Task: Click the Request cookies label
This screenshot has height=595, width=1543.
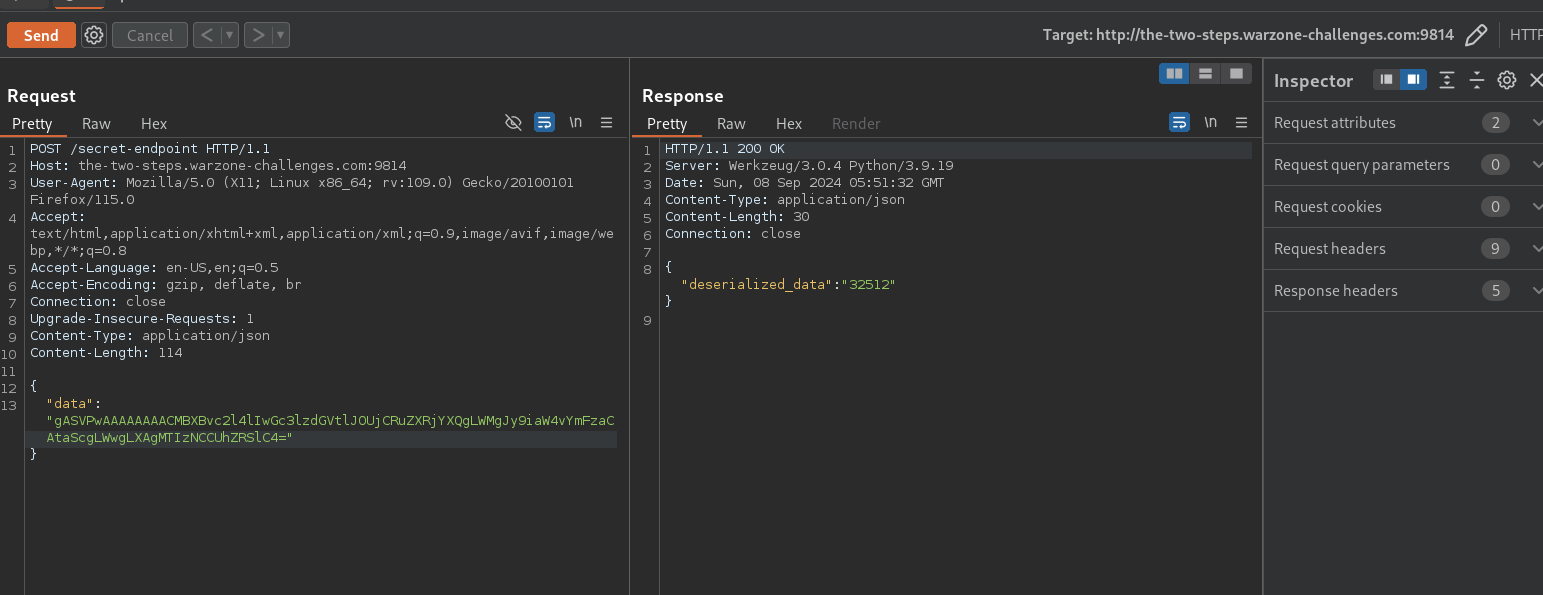Action: coord(1328,207)
